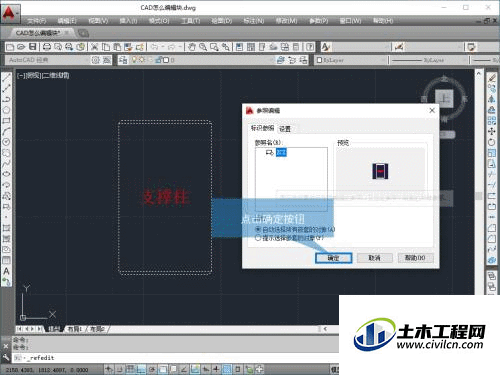Open the Edit menu
500x375 pixels.
coord(67,21)
